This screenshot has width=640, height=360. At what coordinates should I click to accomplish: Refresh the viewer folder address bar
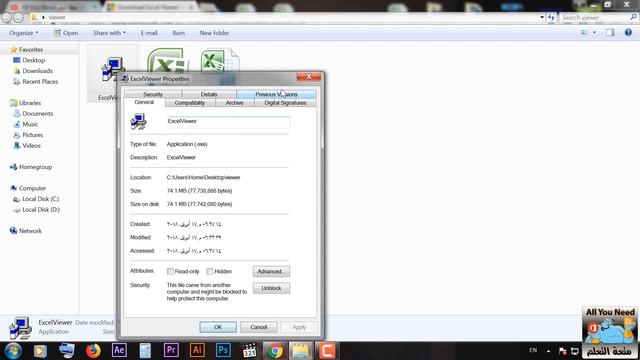coord(551,17)
